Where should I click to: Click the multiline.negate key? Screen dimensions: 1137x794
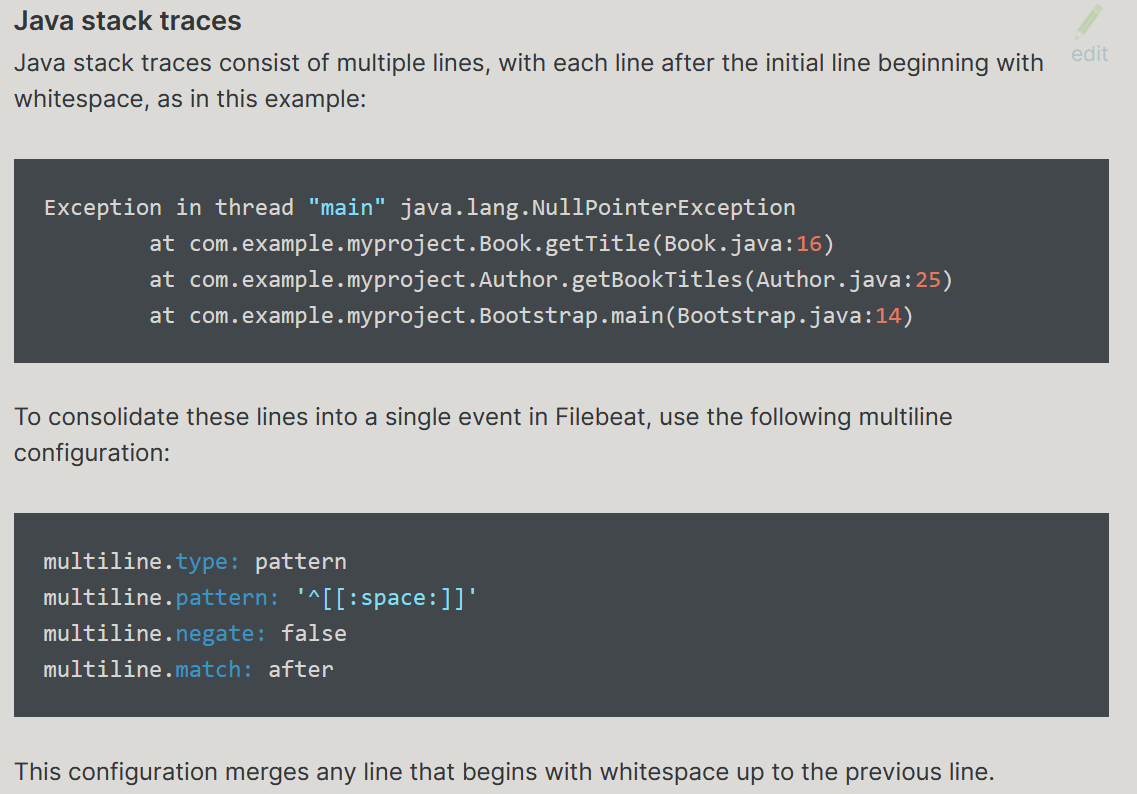[155, 634]
